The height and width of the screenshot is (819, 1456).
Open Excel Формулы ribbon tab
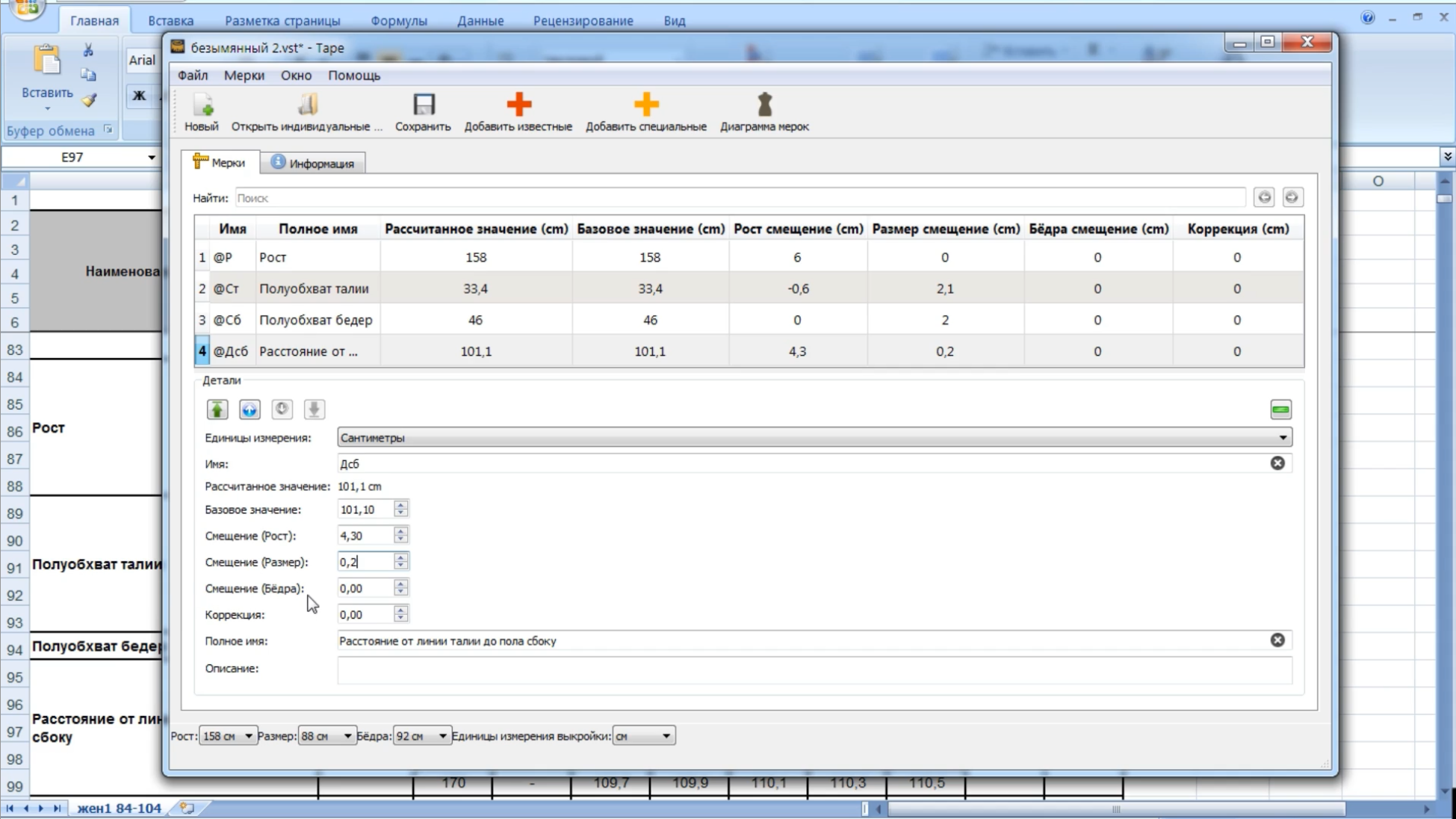click(399, 21)
